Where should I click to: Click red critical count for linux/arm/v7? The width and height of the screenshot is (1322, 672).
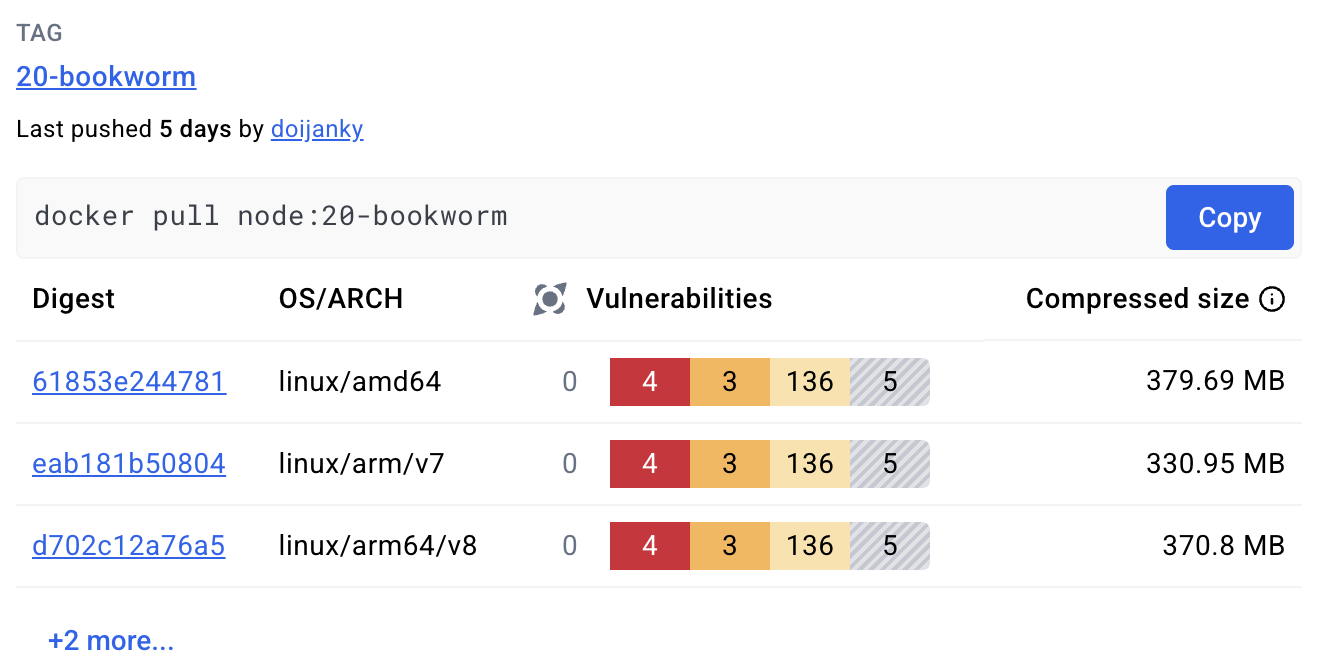tap(650, 464)
